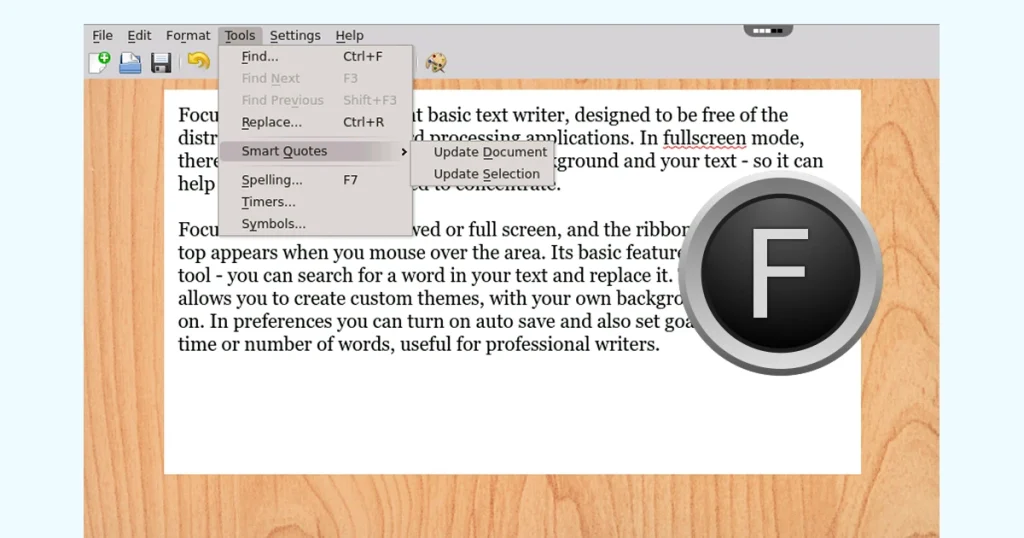
Task: Open the Help menu
Action: (x=349, y=35)
